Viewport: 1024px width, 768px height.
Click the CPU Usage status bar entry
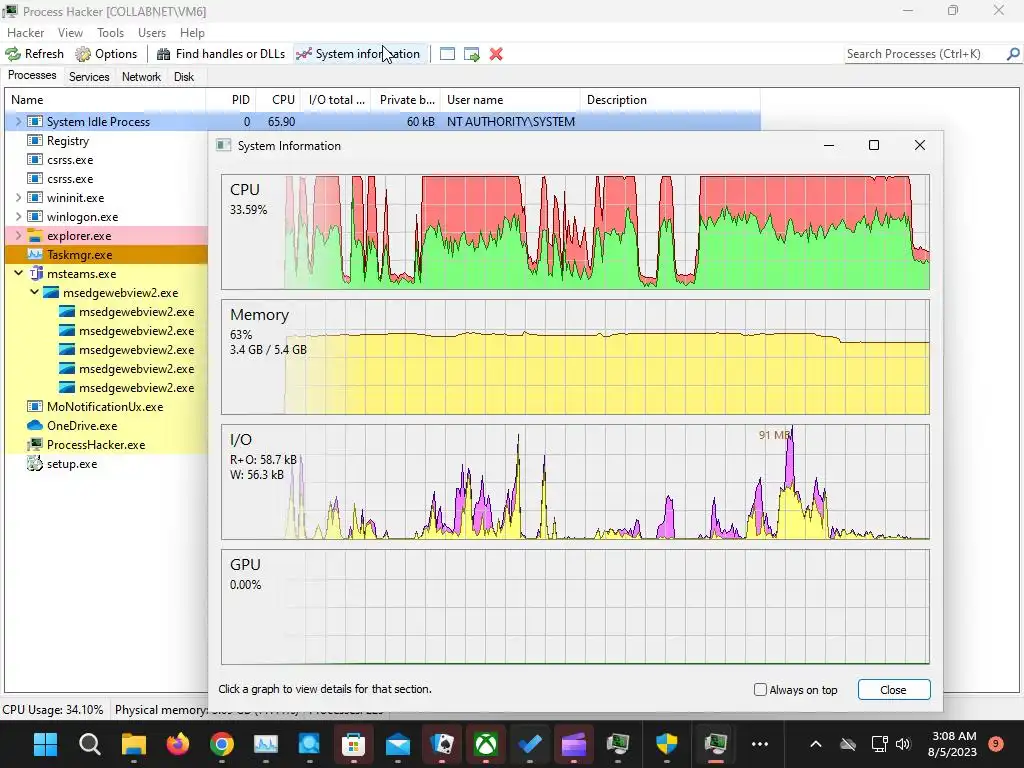click(x=53, y=710)
